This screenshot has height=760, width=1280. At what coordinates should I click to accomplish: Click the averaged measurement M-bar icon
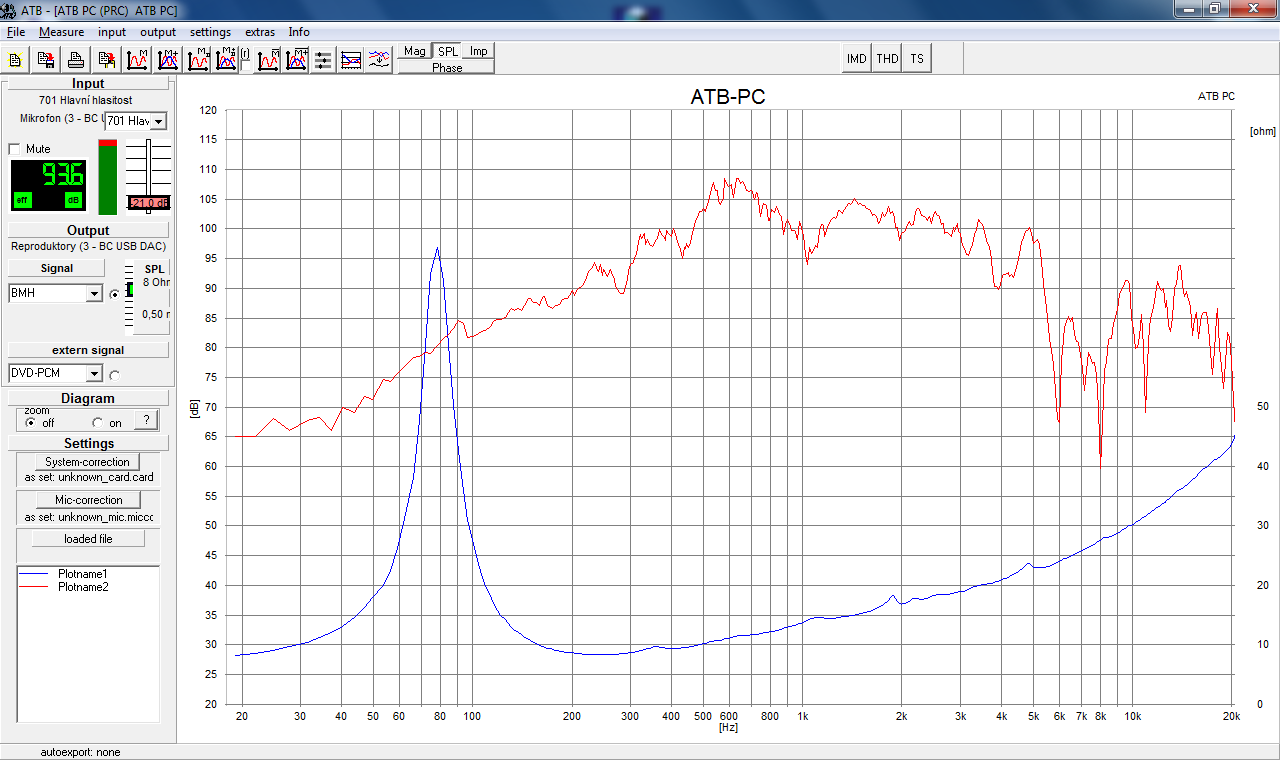coord(268,60)
